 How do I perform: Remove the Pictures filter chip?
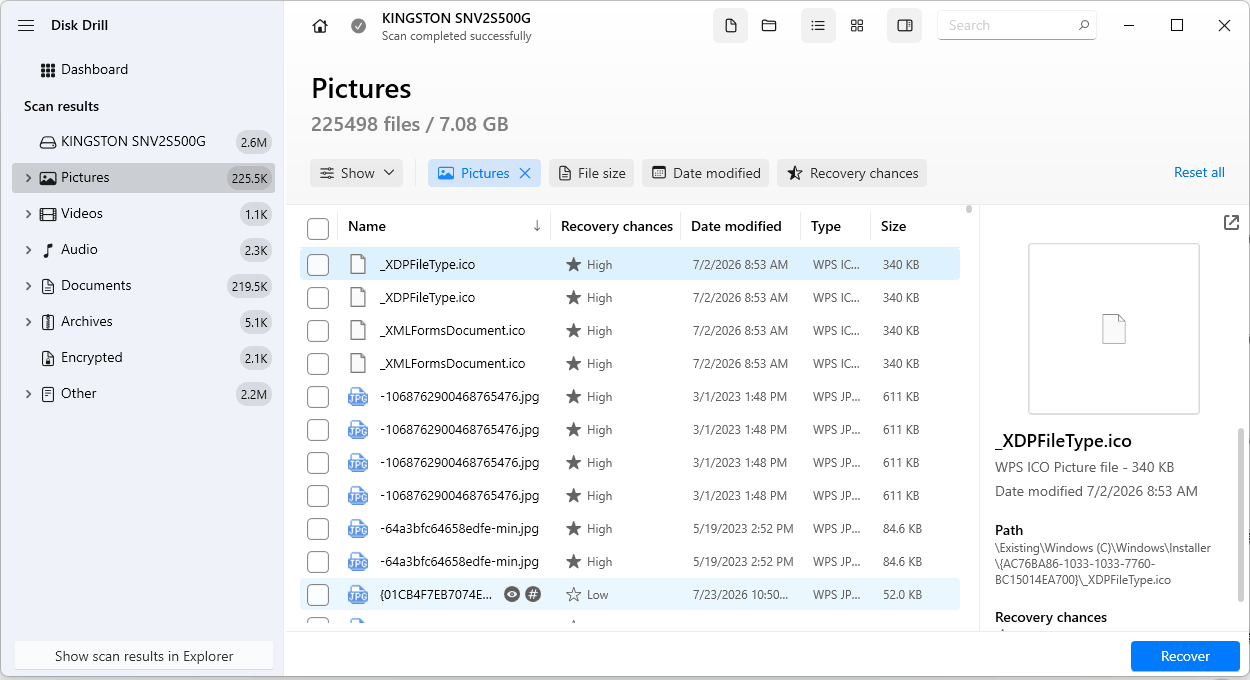coord(525,173)
